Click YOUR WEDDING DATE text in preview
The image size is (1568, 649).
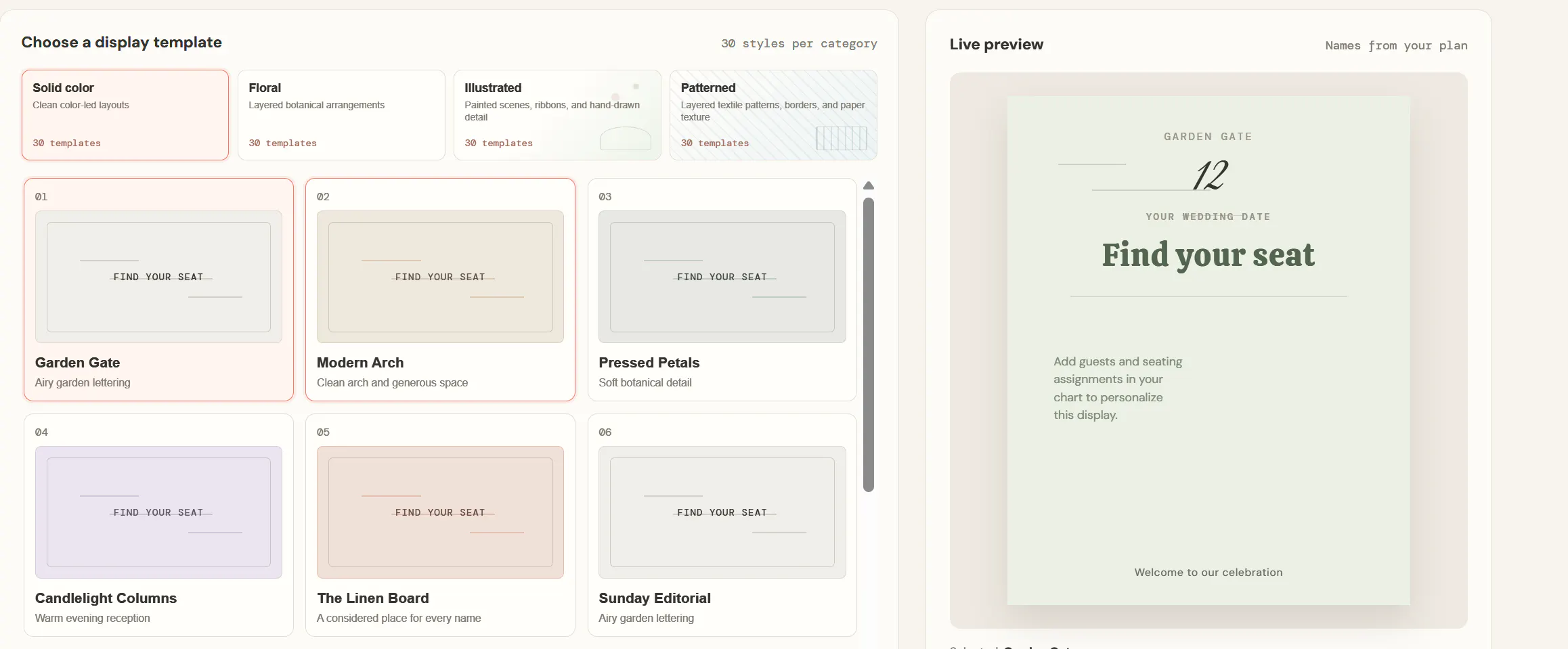1208,217
